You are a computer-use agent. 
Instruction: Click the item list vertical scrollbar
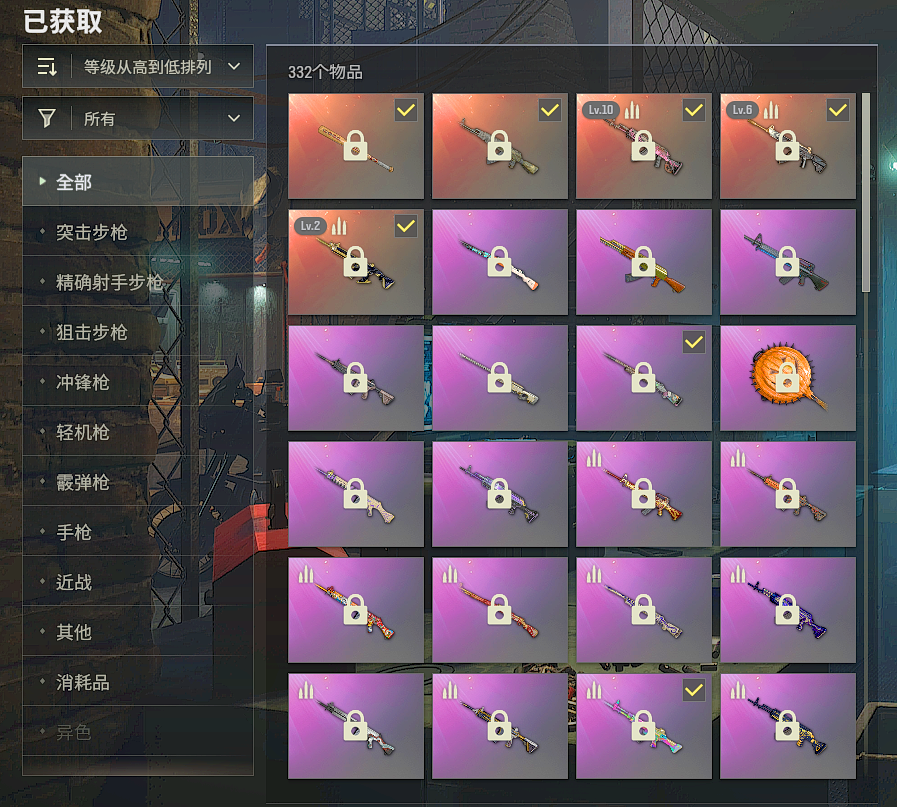866,192
